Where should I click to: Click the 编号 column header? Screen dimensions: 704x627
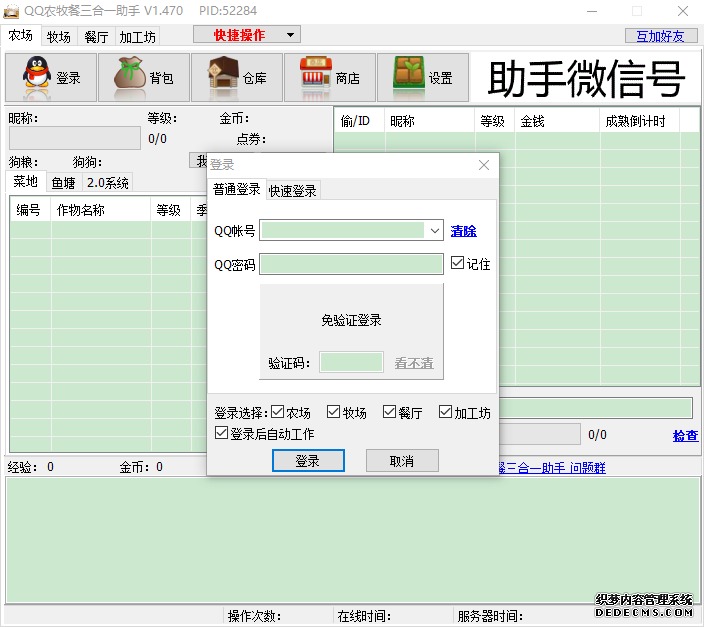click(x=31, y=210)
